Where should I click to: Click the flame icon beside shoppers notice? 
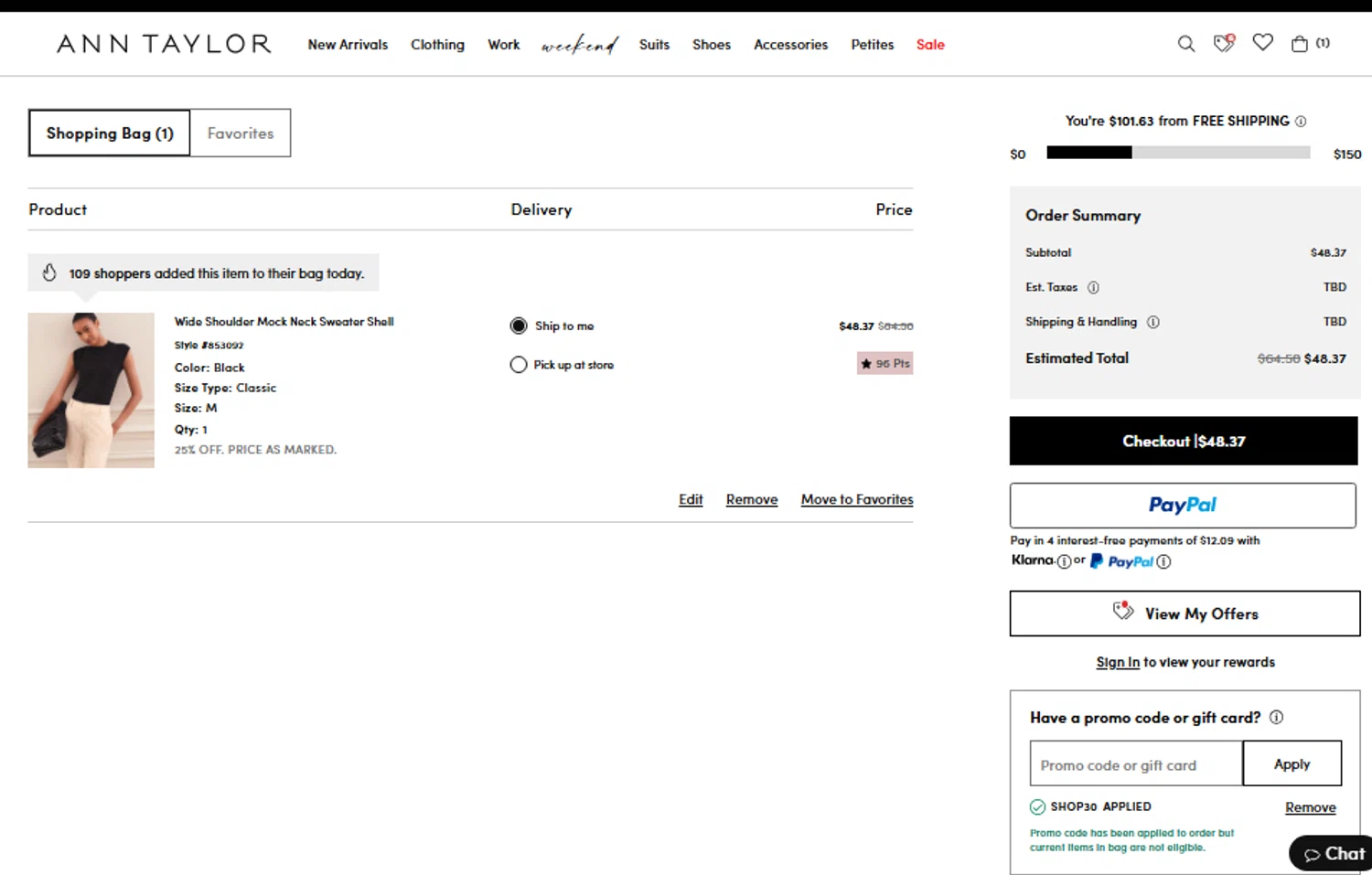[49, 272]
